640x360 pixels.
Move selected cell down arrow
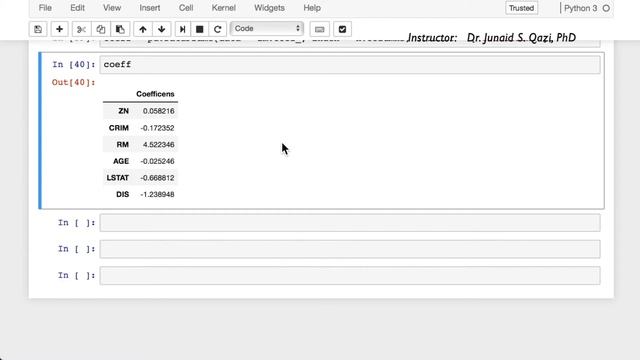[162, 29]
